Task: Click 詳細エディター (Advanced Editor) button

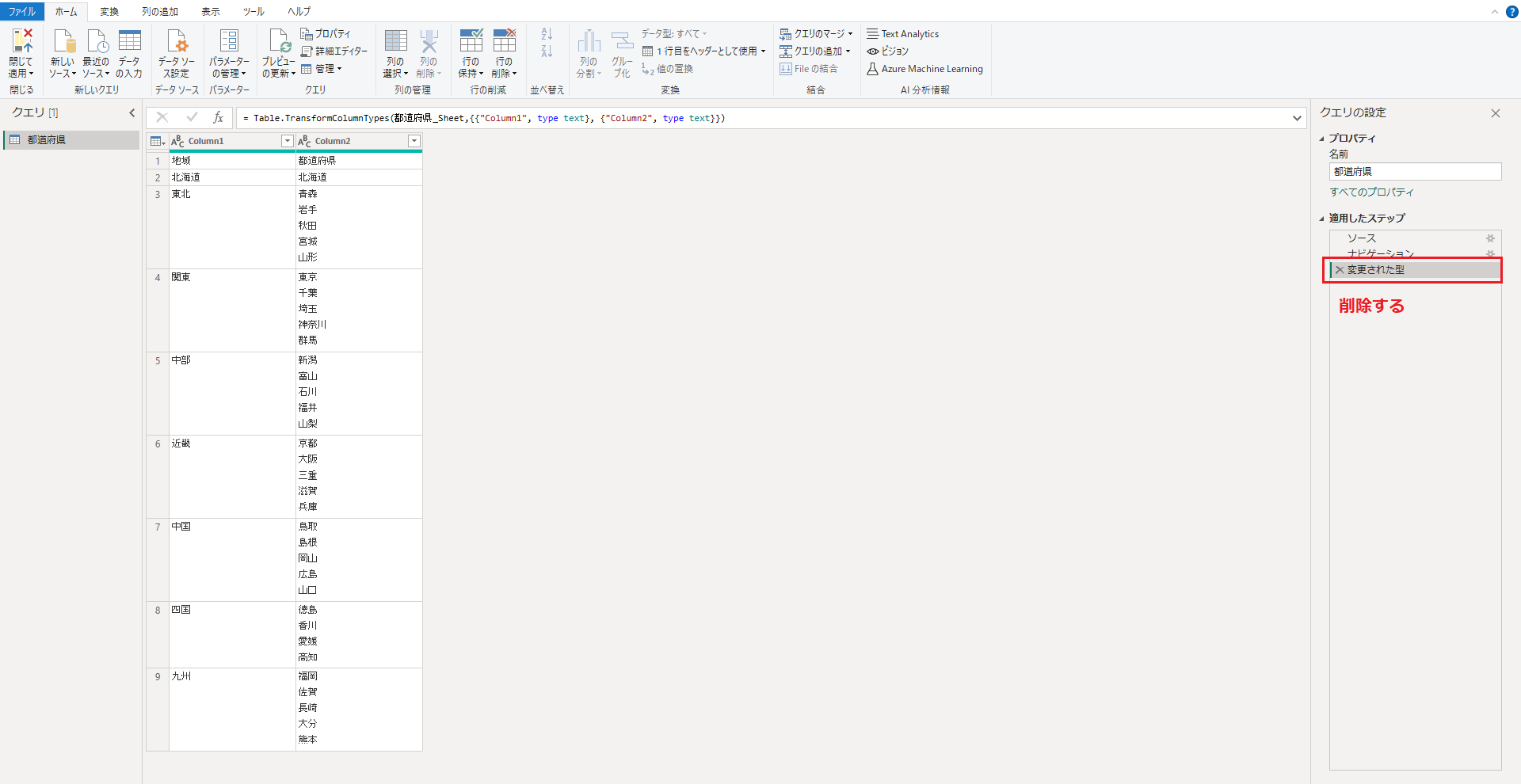Action: point(334,51)
